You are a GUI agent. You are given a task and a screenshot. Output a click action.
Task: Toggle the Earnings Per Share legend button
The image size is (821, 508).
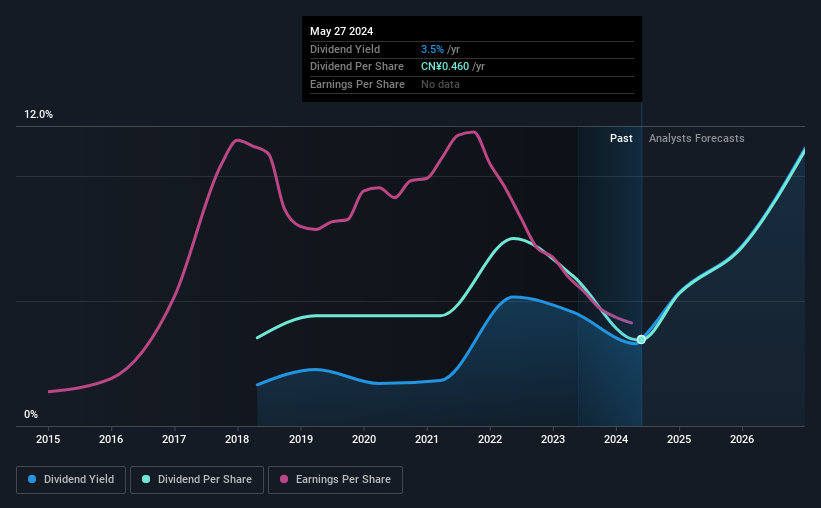pos(335,480)
